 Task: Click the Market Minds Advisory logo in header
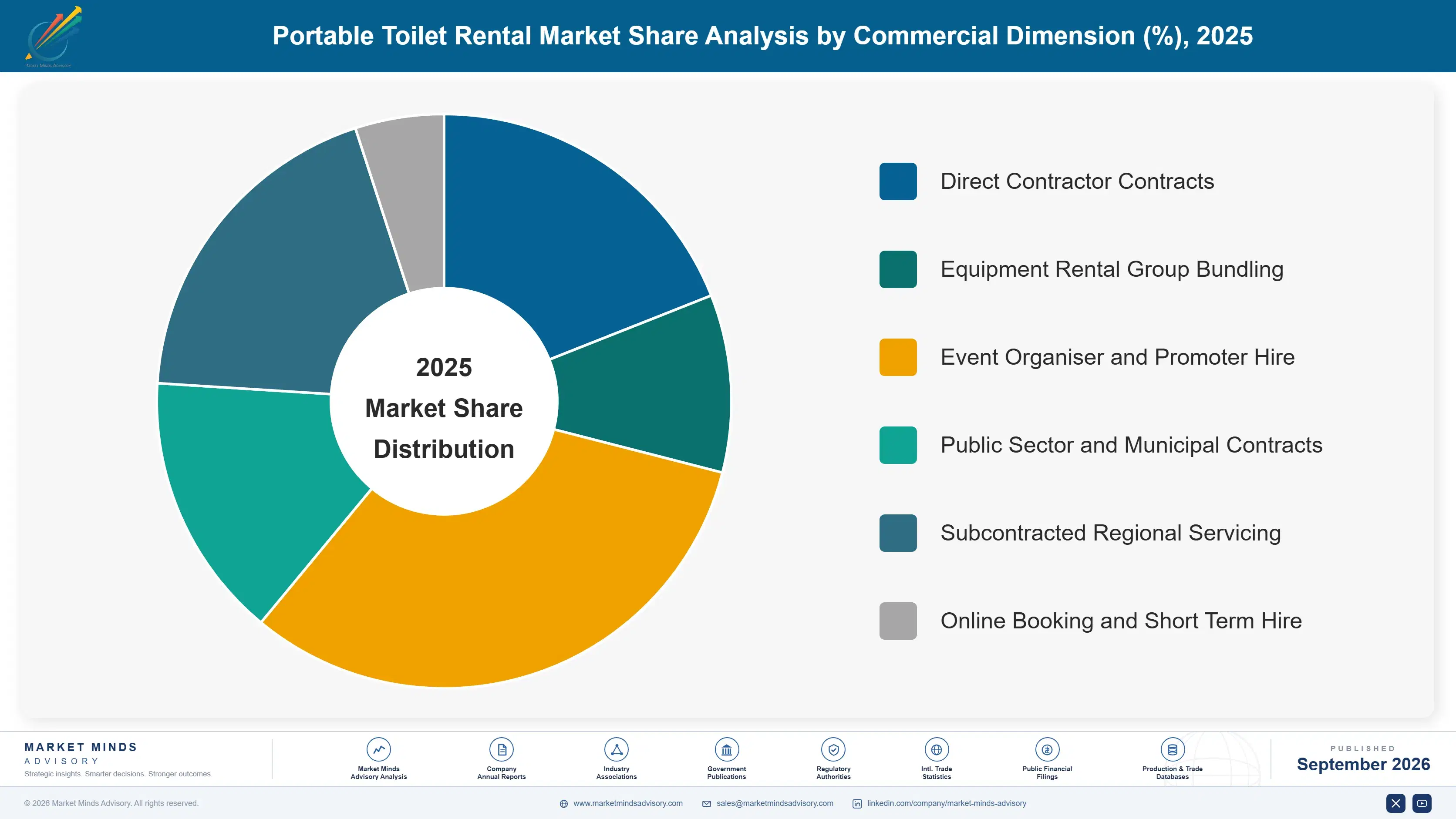pos(54,37)
